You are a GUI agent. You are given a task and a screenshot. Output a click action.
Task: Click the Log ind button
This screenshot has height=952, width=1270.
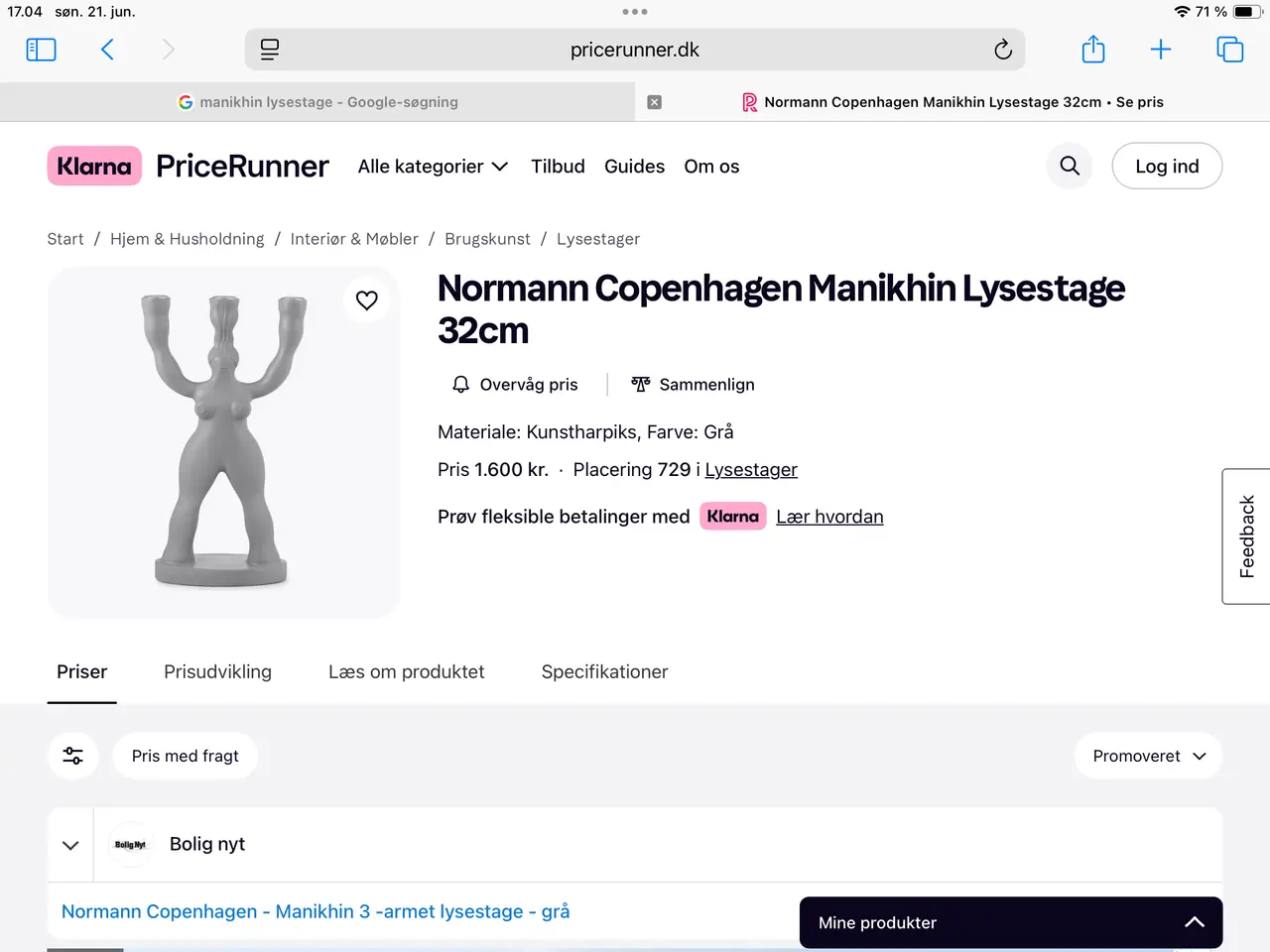pyautogui.click(x=1167, y=166)
